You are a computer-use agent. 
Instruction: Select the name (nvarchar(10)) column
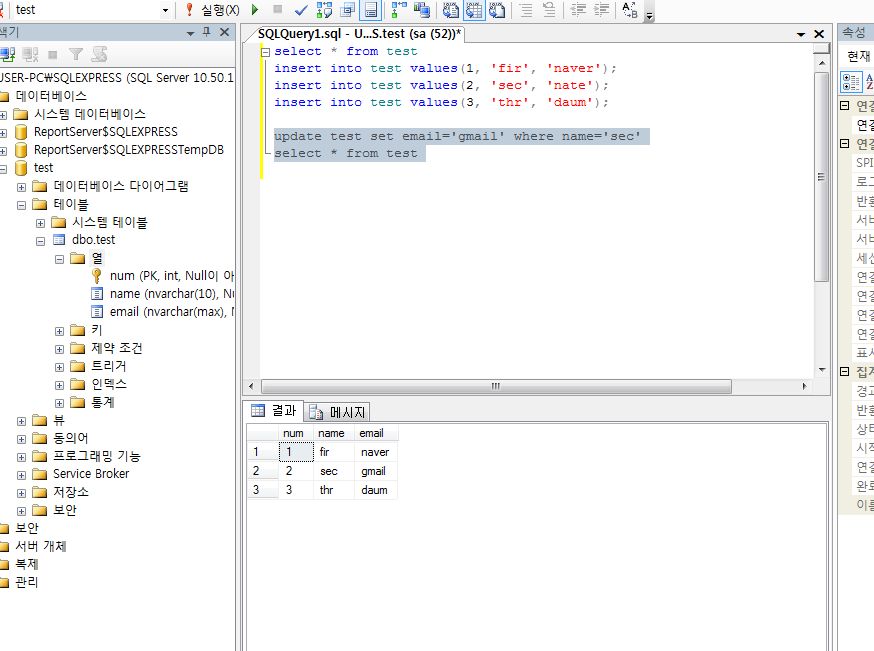click(172, 294)
